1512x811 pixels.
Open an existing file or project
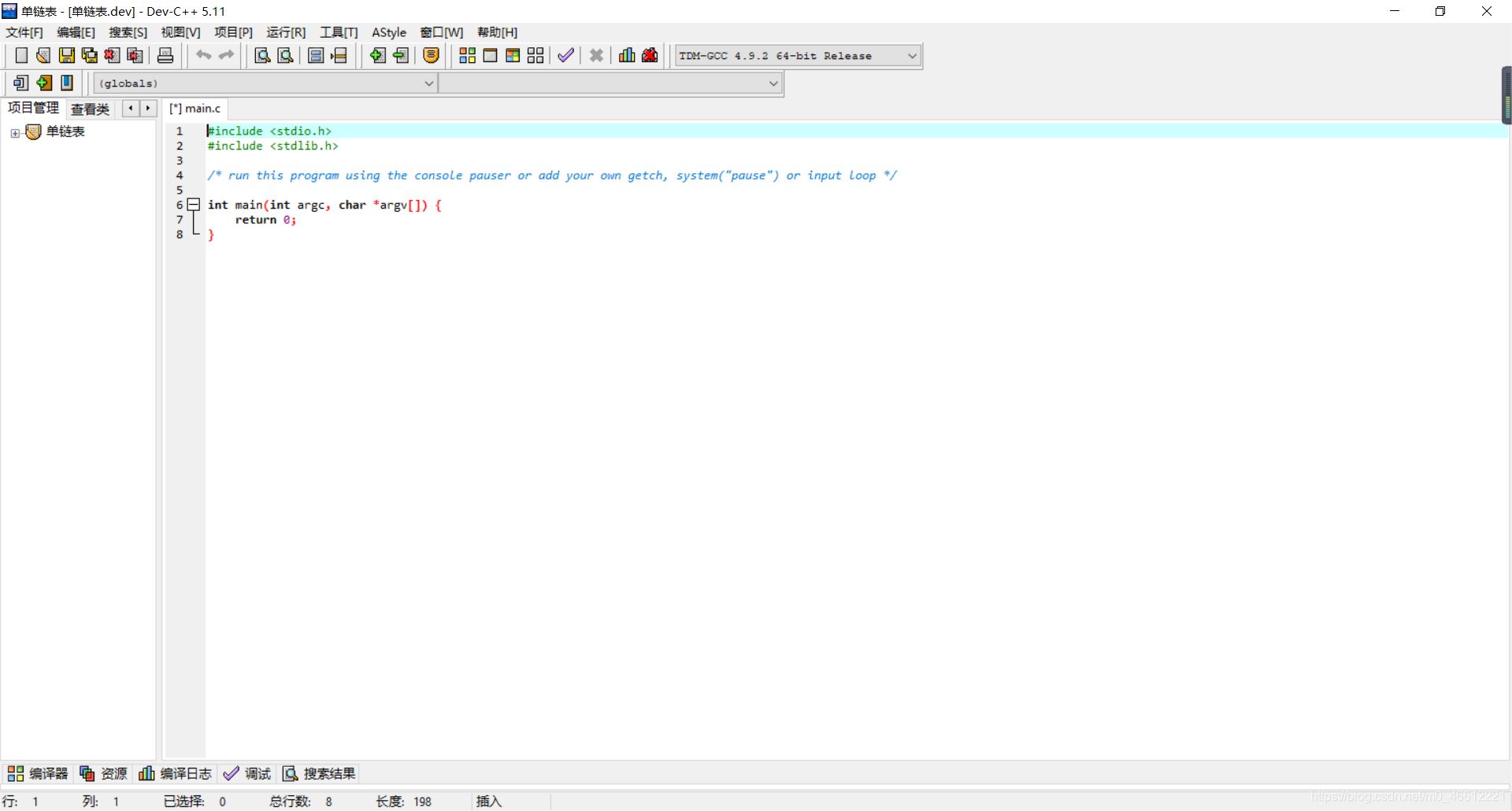coord(44,55)
